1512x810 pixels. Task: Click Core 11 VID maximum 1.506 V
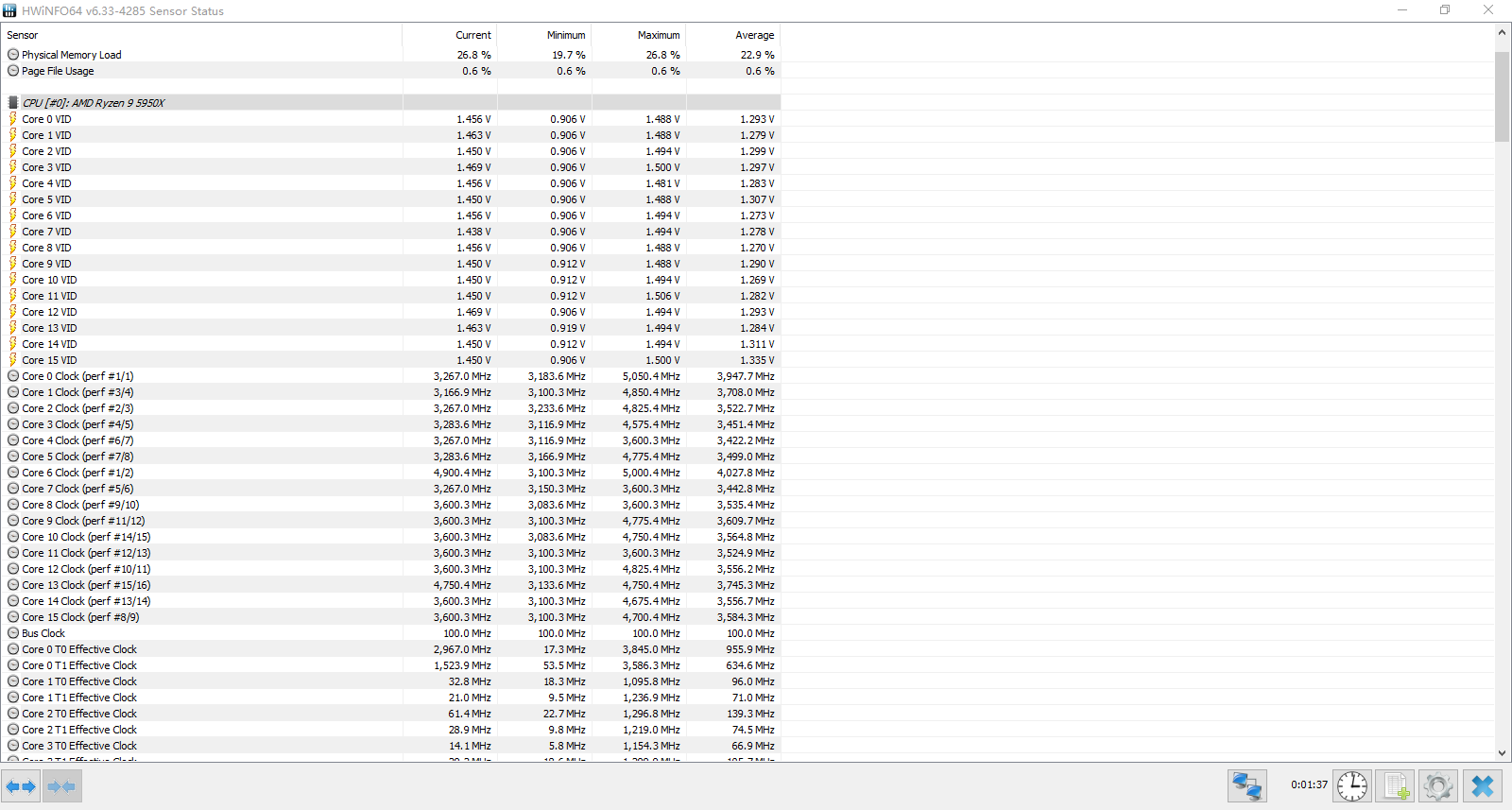662,296
